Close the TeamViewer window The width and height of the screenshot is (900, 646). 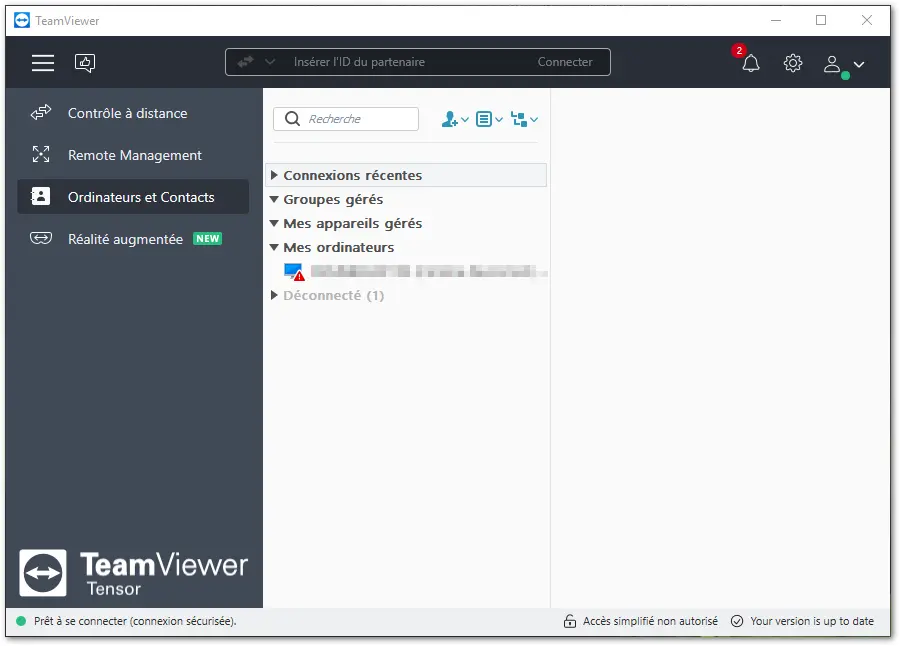click(867, 20)
